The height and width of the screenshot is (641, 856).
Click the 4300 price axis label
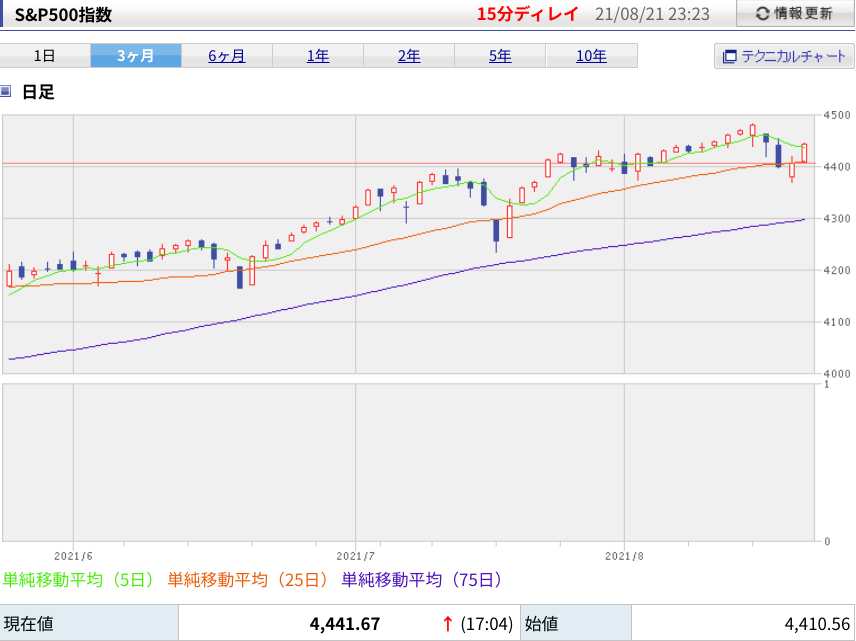(x=837, y=218)
